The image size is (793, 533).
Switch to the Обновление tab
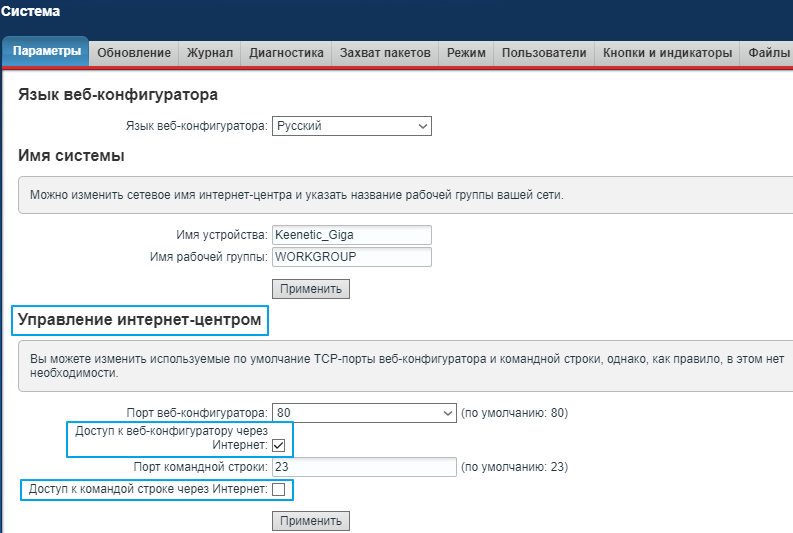(x=134, y=53)
